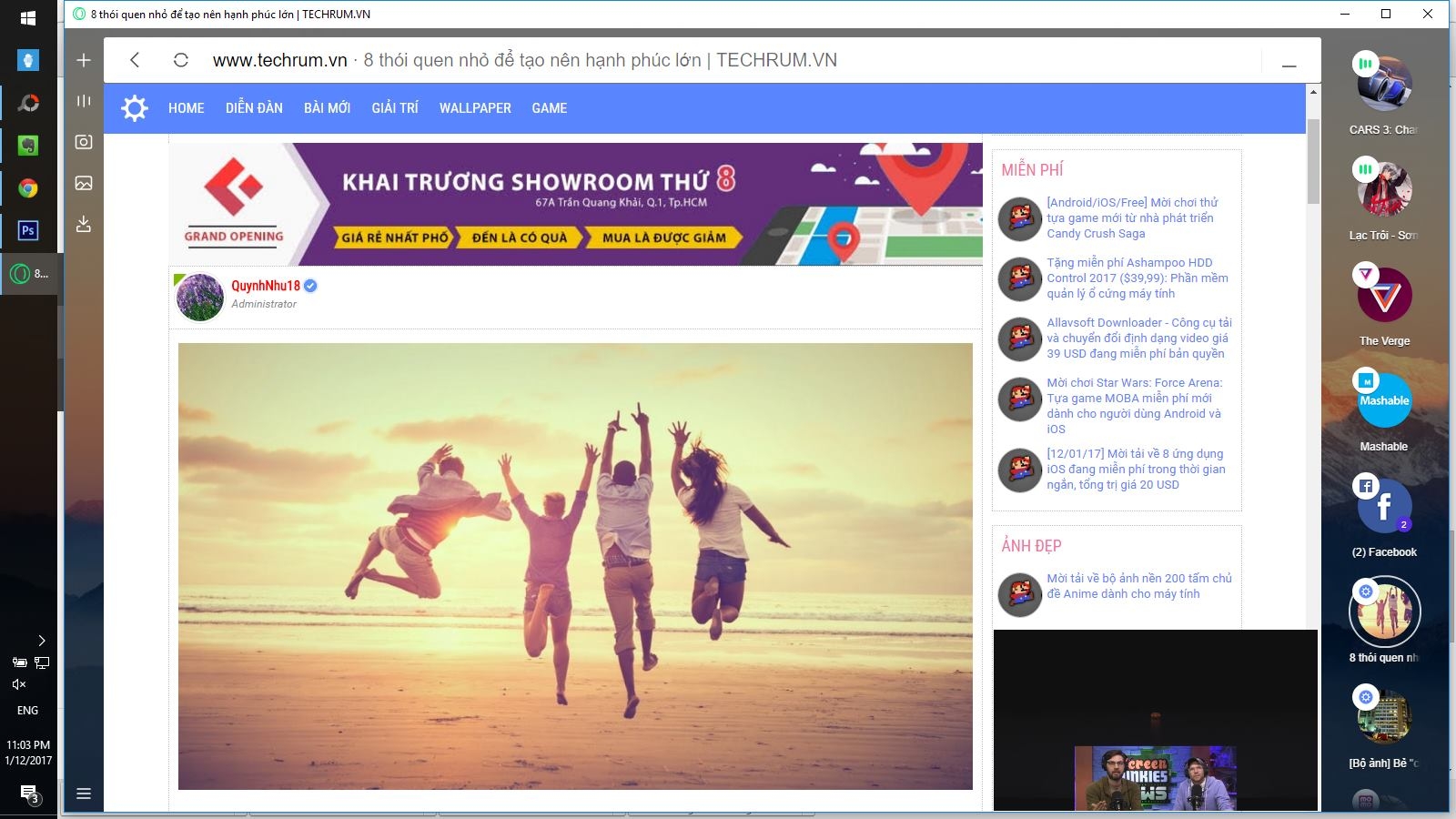Open the Star Wars: Force Arena article
The height and width of the screenshot is (819, 1456).
[1135, 406]
